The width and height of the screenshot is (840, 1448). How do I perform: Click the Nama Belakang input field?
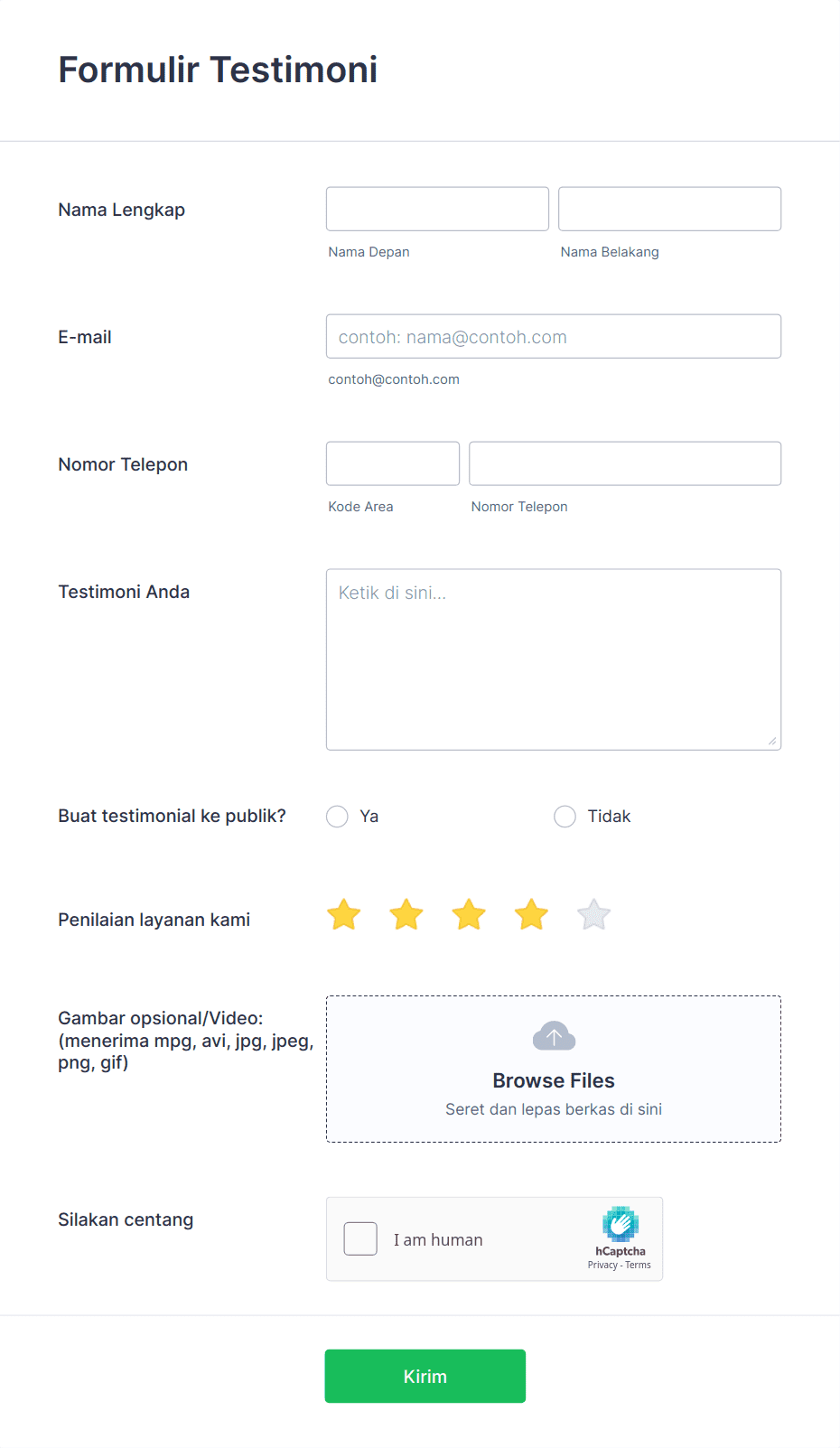(669, 209)
